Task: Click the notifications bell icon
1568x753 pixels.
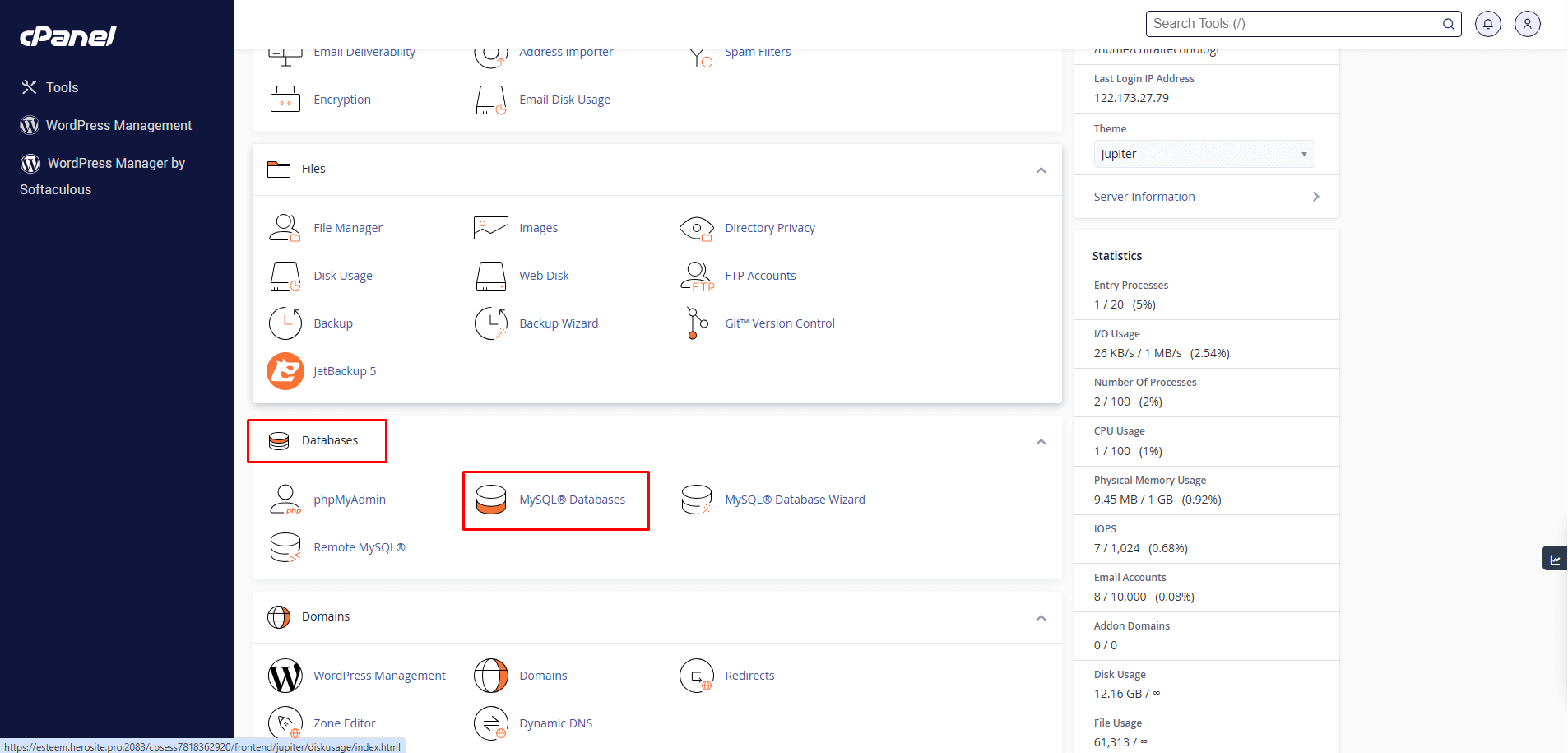Action: coord(1487,24)
